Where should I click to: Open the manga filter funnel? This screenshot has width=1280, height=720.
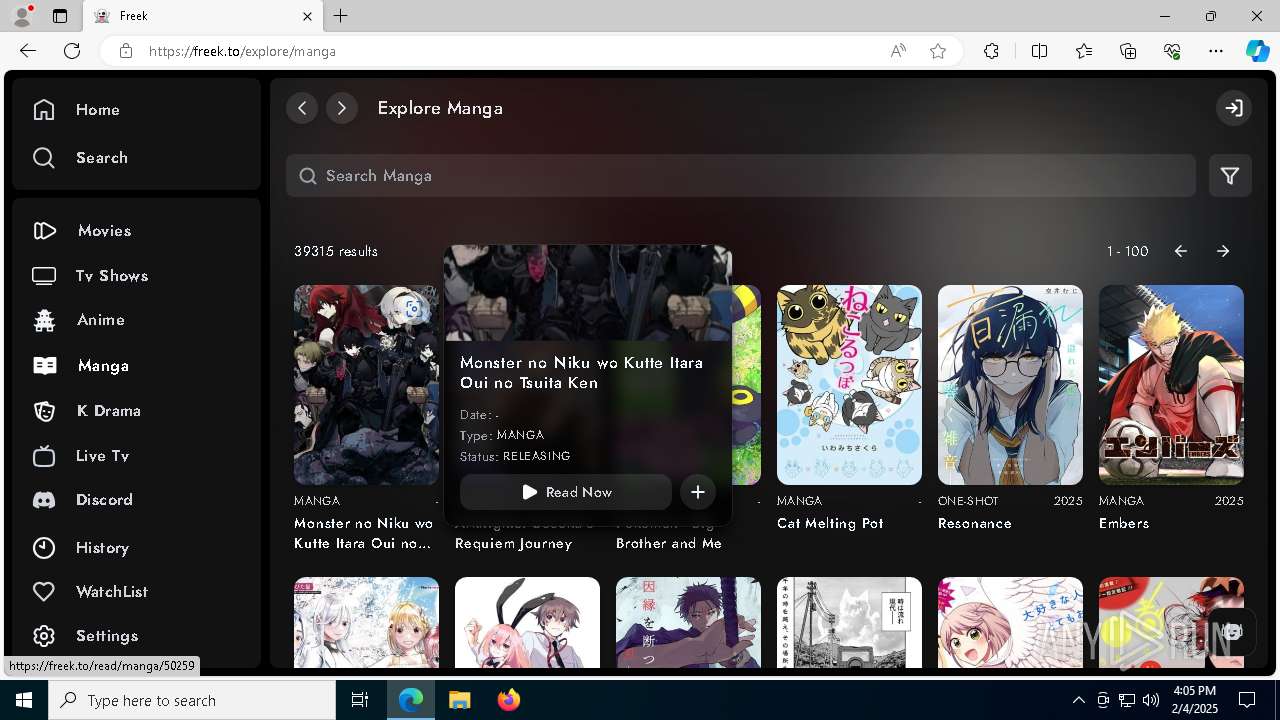(1230, 176)
